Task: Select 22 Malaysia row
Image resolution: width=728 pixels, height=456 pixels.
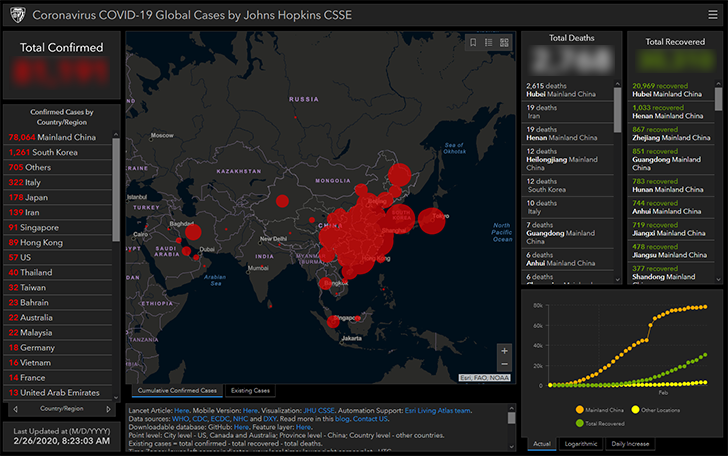Action: 58,332
